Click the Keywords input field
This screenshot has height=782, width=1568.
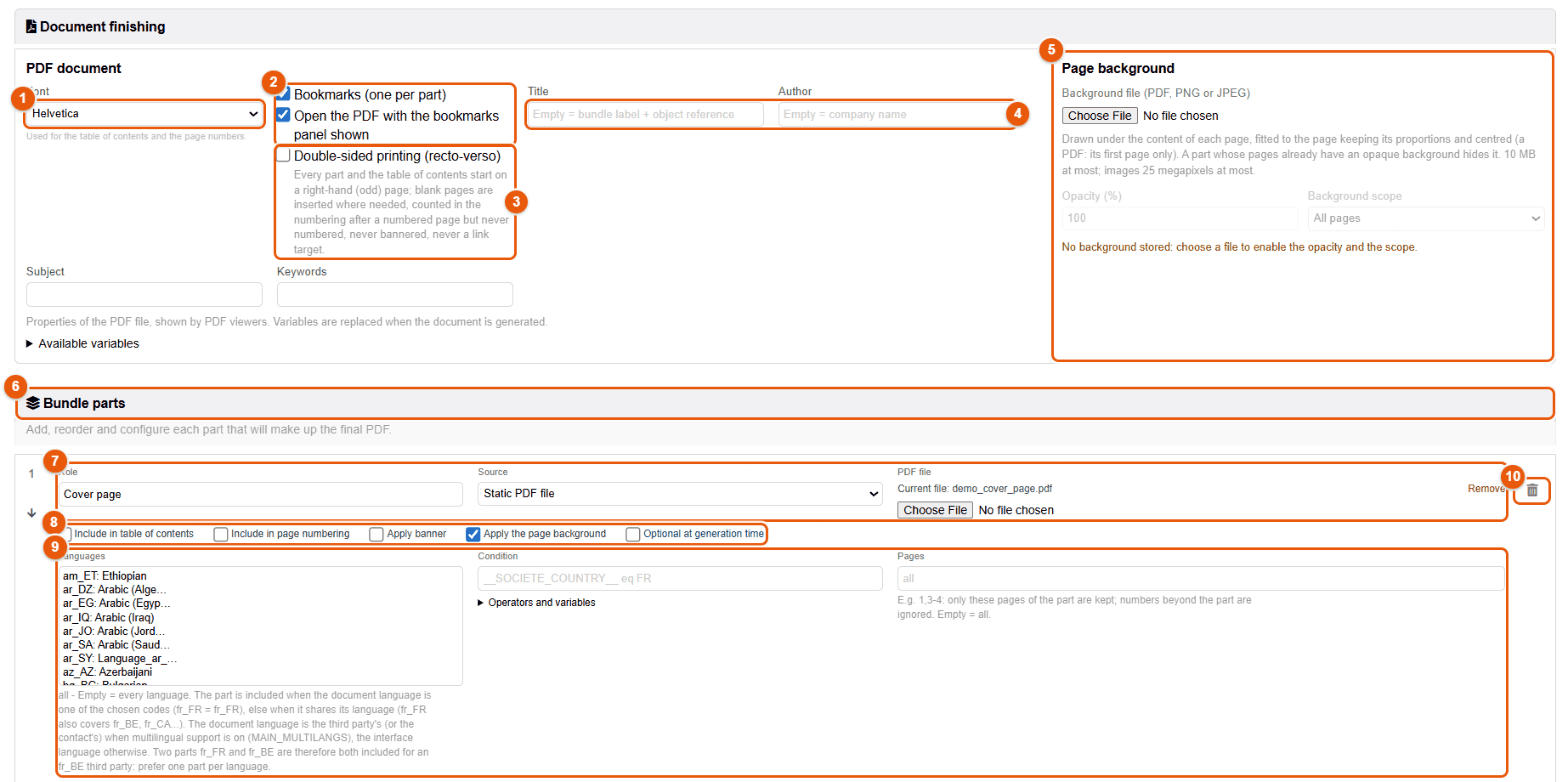(395, 294)
